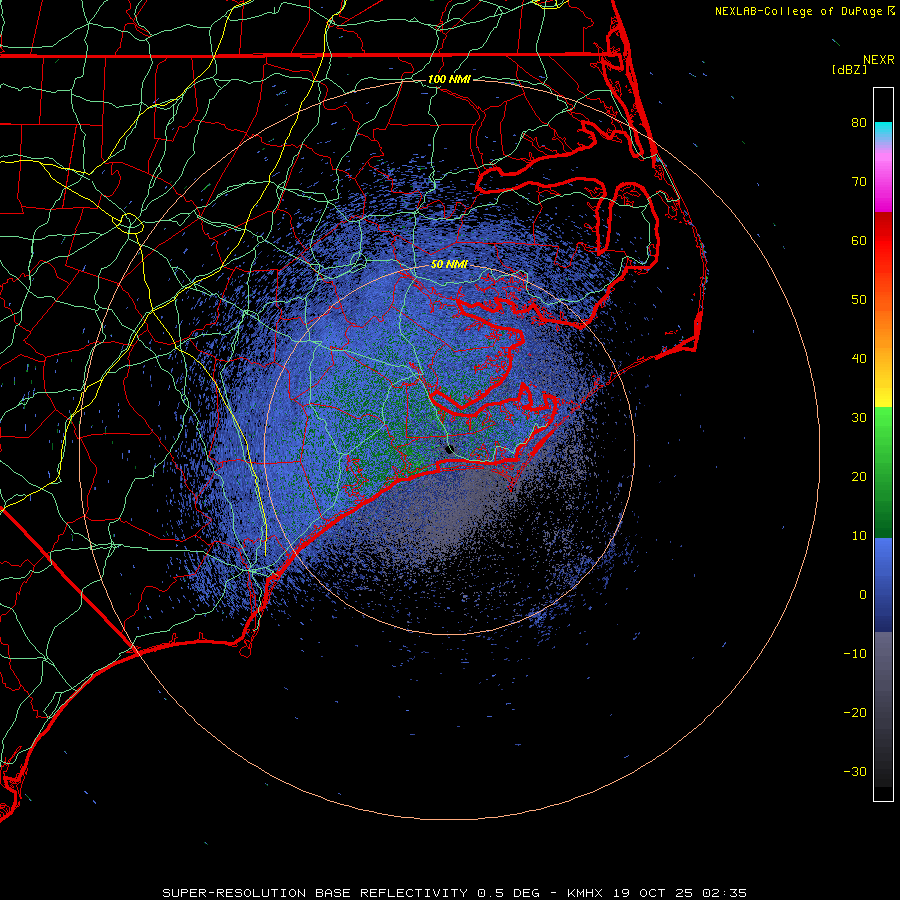Click the reflectivity color scale bar
The image size is (900, 900).
pyautogui.click(x=883, y=444)
